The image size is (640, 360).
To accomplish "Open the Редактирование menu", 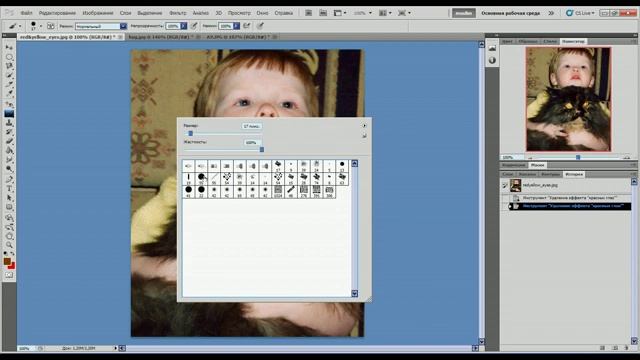I will [x=57, y=13].
